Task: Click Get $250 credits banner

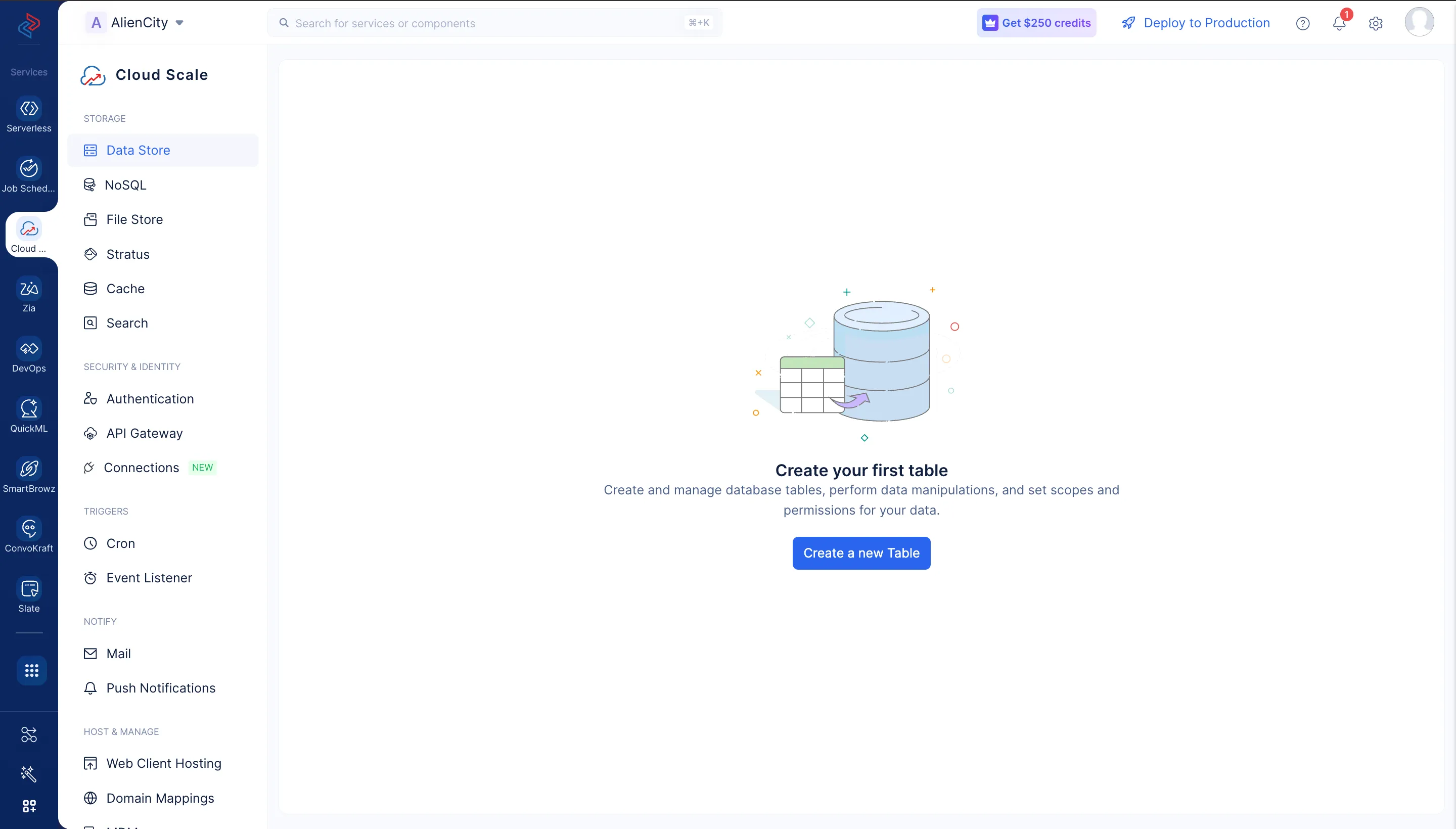Action: pos(1035,23)
